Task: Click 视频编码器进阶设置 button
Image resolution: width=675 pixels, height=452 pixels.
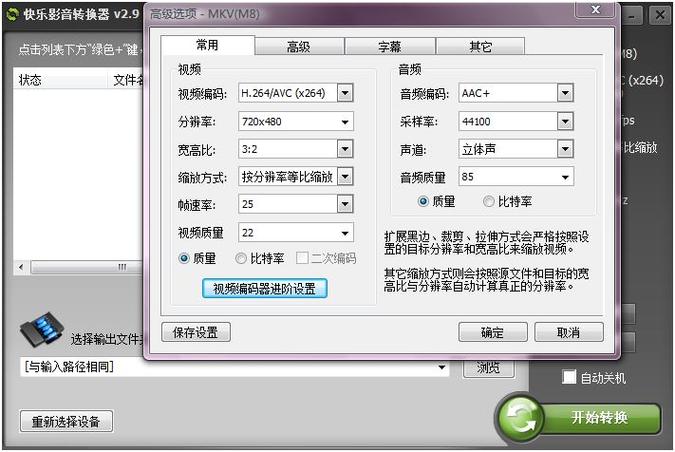Action: coord(264,288)
